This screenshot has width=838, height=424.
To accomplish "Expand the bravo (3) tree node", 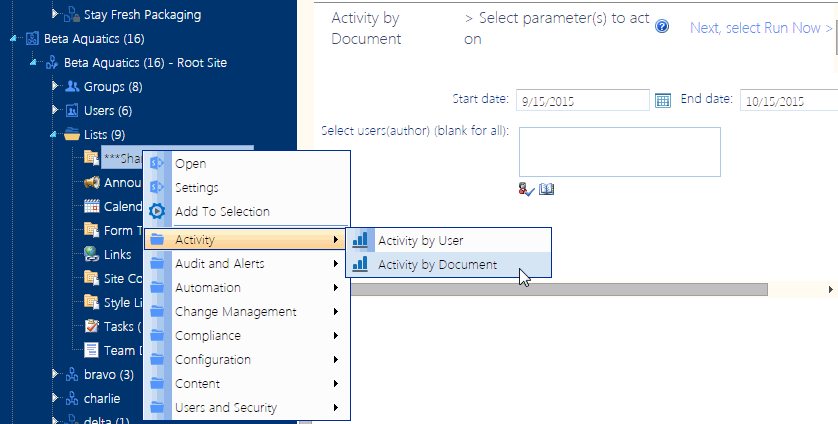I will (x=55, y=374).
